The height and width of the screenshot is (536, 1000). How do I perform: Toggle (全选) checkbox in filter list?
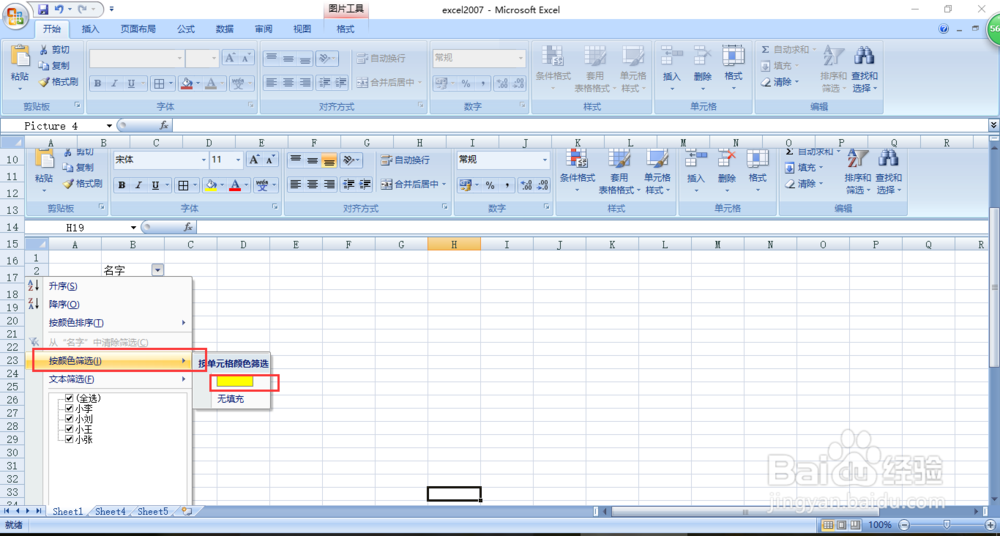click(x=70, y=398)
